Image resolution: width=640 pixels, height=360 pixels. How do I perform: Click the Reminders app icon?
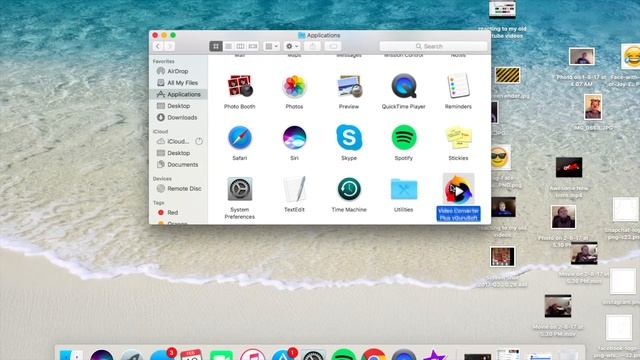click(458, 86)
